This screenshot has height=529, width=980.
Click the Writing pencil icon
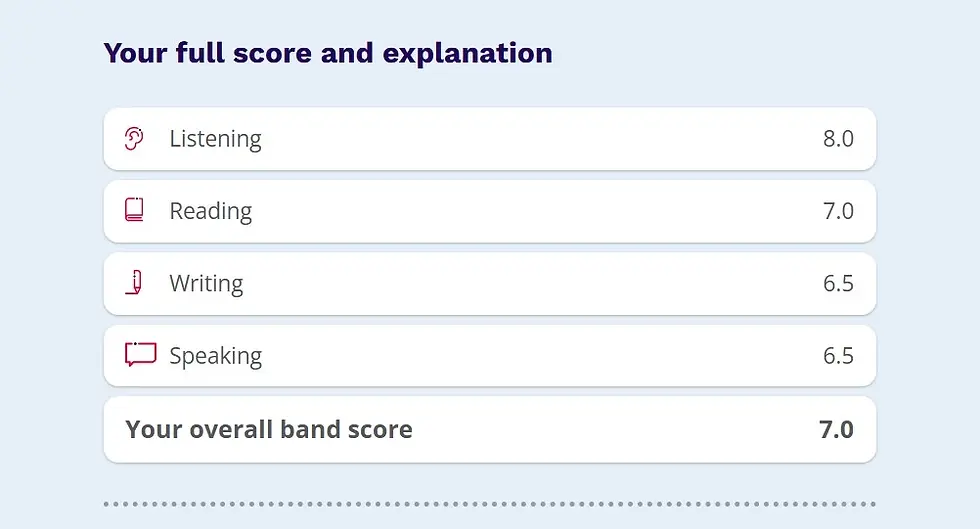(136, 283)
